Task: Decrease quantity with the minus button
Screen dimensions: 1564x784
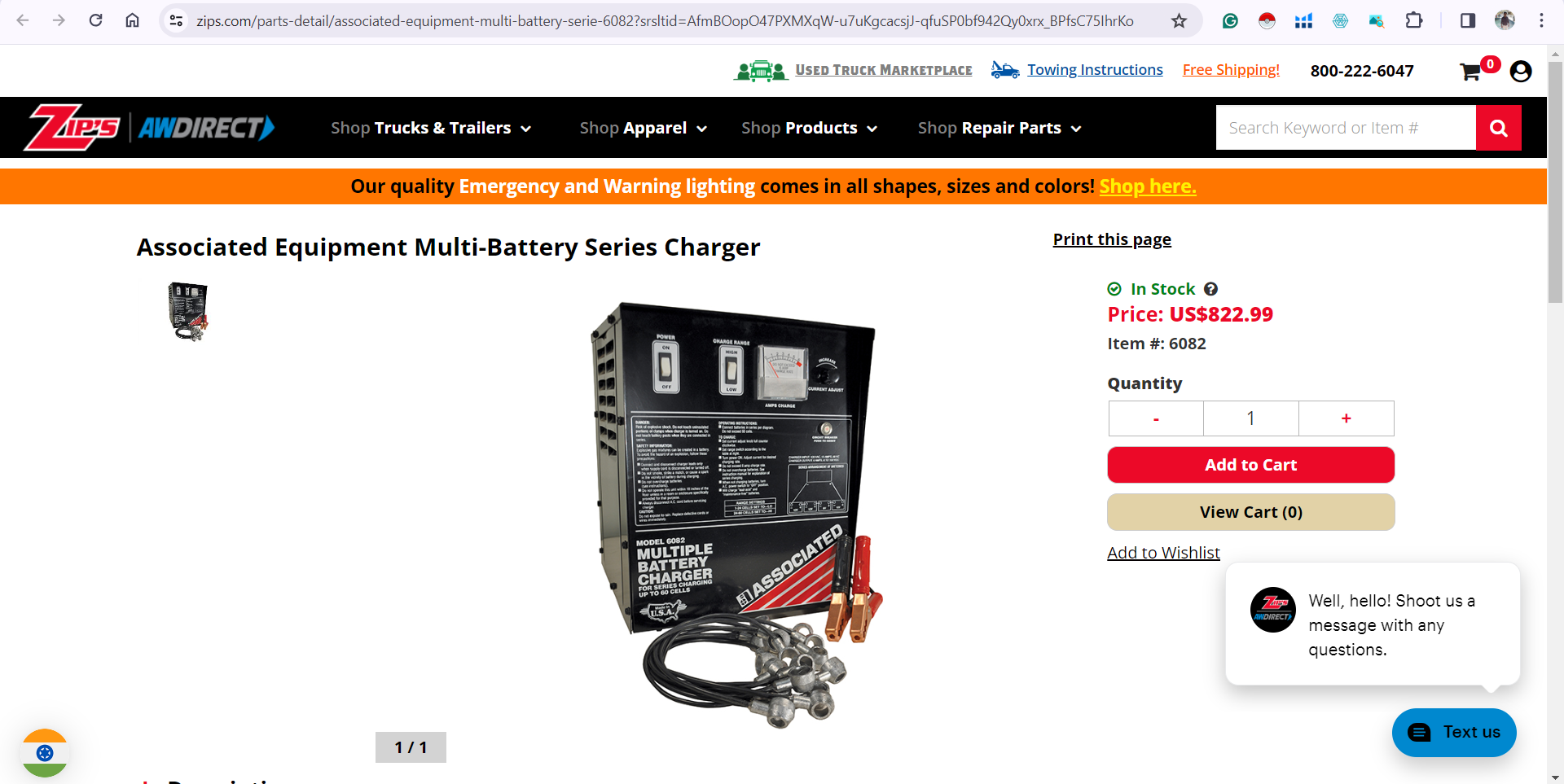Action: tap(1156, 418)
